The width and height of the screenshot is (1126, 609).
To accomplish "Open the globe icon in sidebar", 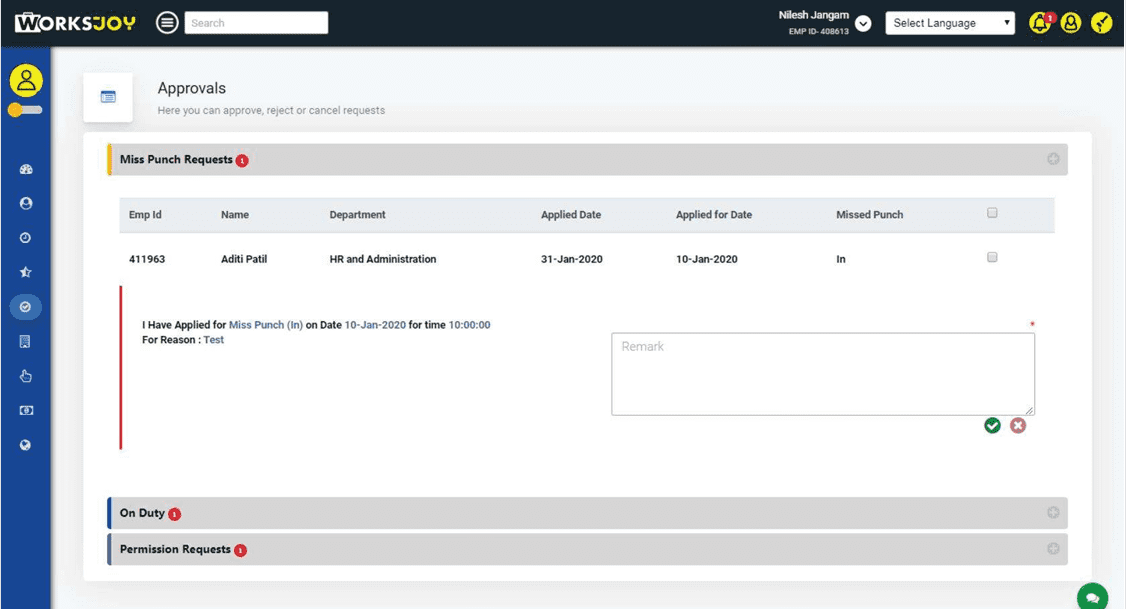I will click(26, 445).
